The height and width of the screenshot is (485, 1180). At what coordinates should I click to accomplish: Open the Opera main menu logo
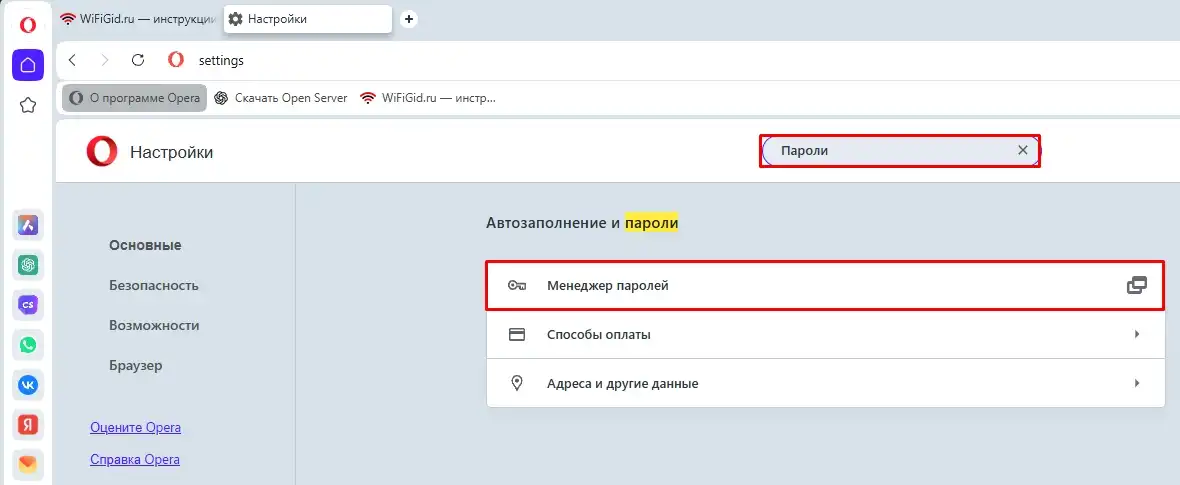pos(28,25)
